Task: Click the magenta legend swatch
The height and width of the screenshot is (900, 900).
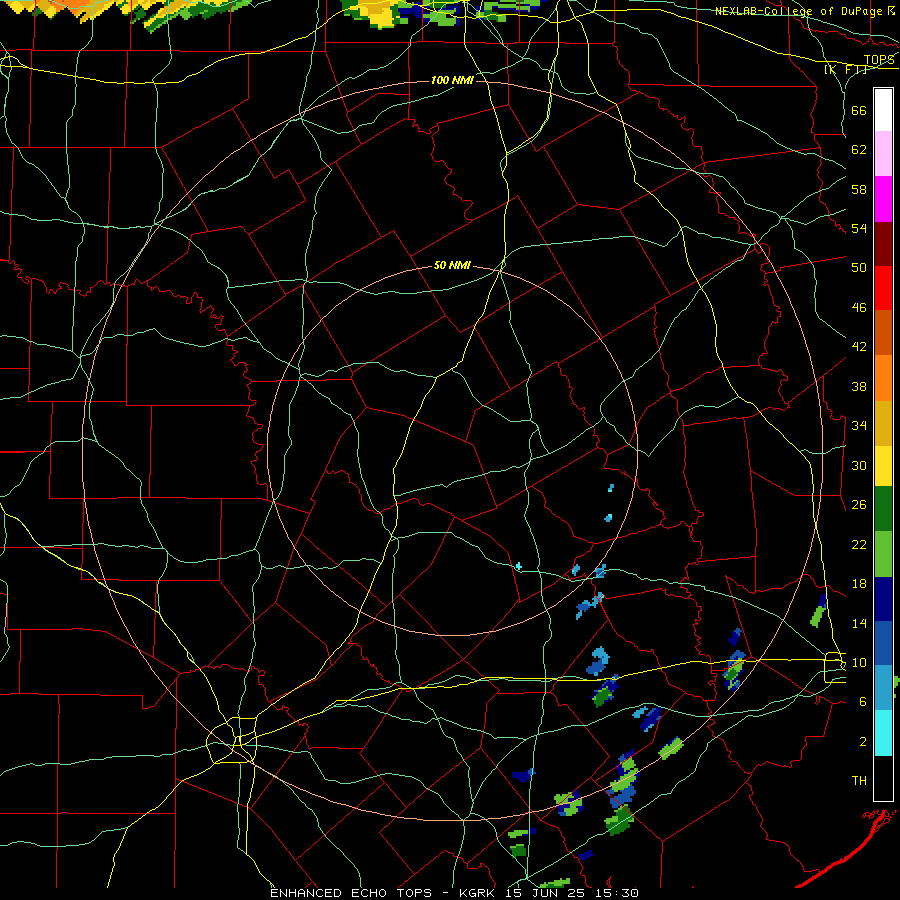Action: point(883,199)
